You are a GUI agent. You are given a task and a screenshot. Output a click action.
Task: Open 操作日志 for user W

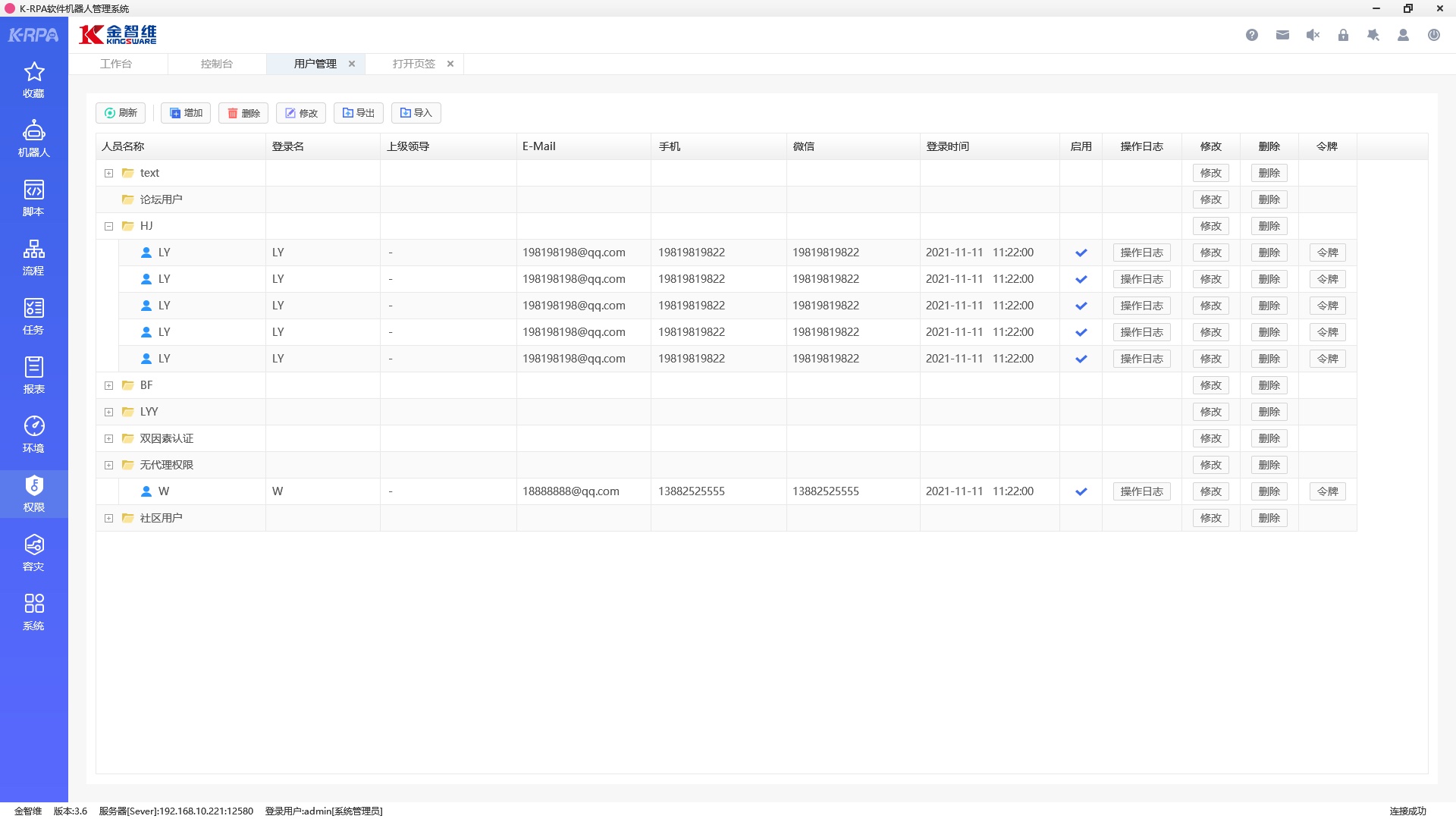tap(1142, 491)
